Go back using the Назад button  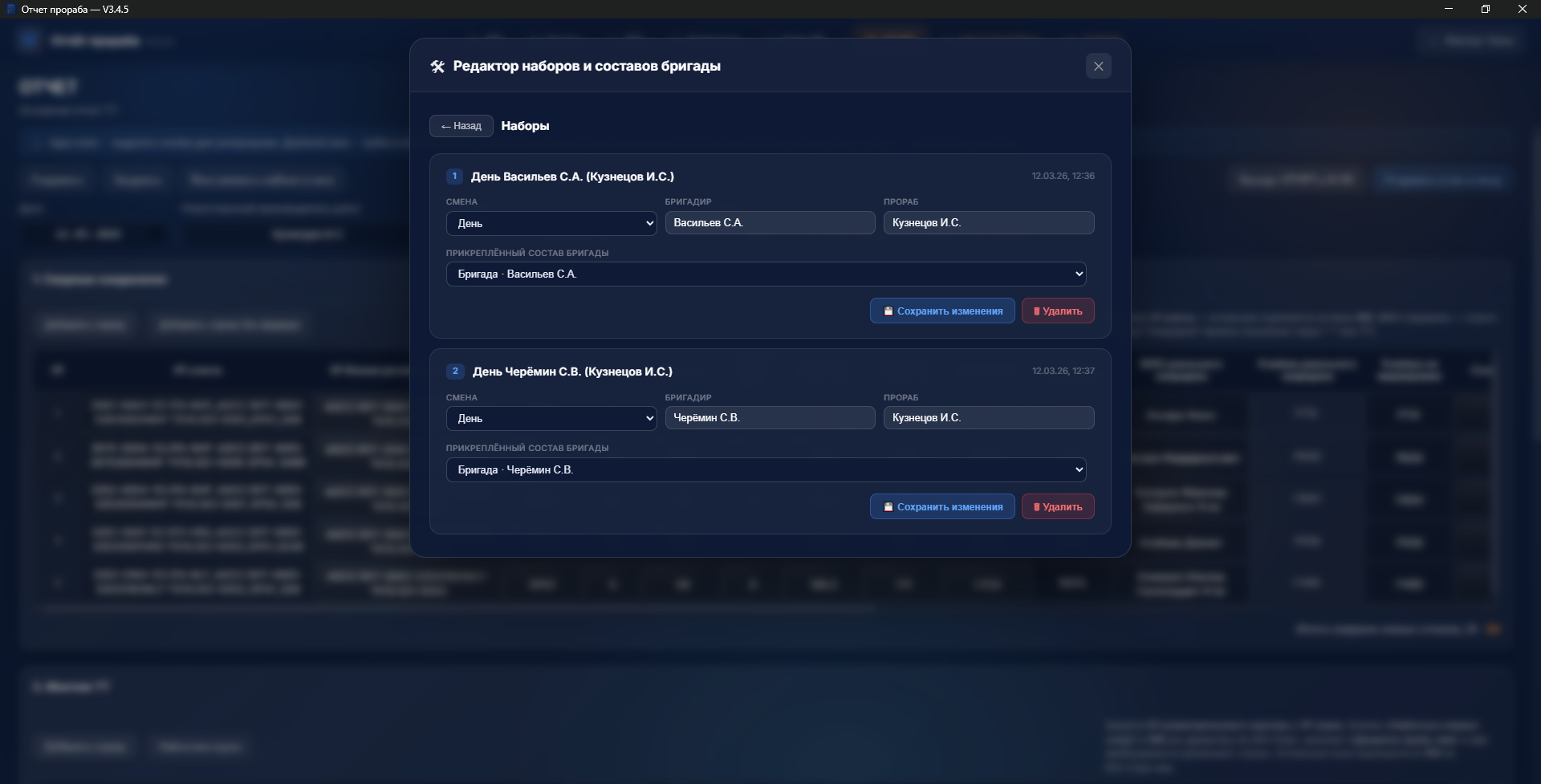coord(461,126)
